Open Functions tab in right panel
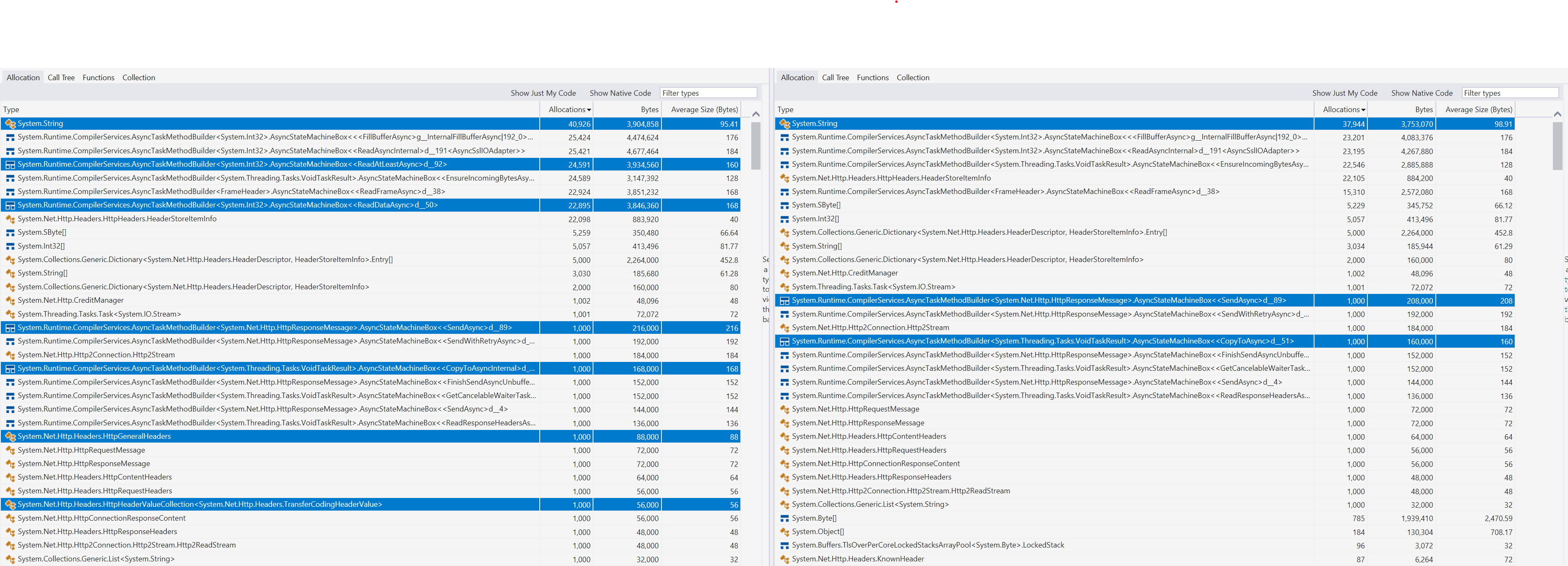This screenshot has height=566, width=1568. (873, 77)
